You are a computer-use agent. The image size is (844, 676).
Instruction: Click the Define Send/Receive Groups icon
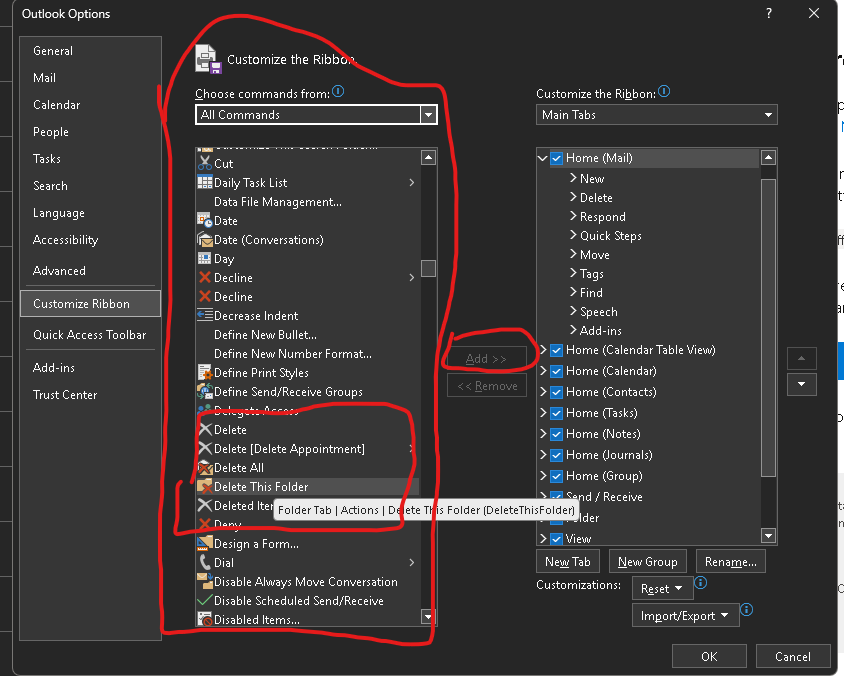coord(205,391)
